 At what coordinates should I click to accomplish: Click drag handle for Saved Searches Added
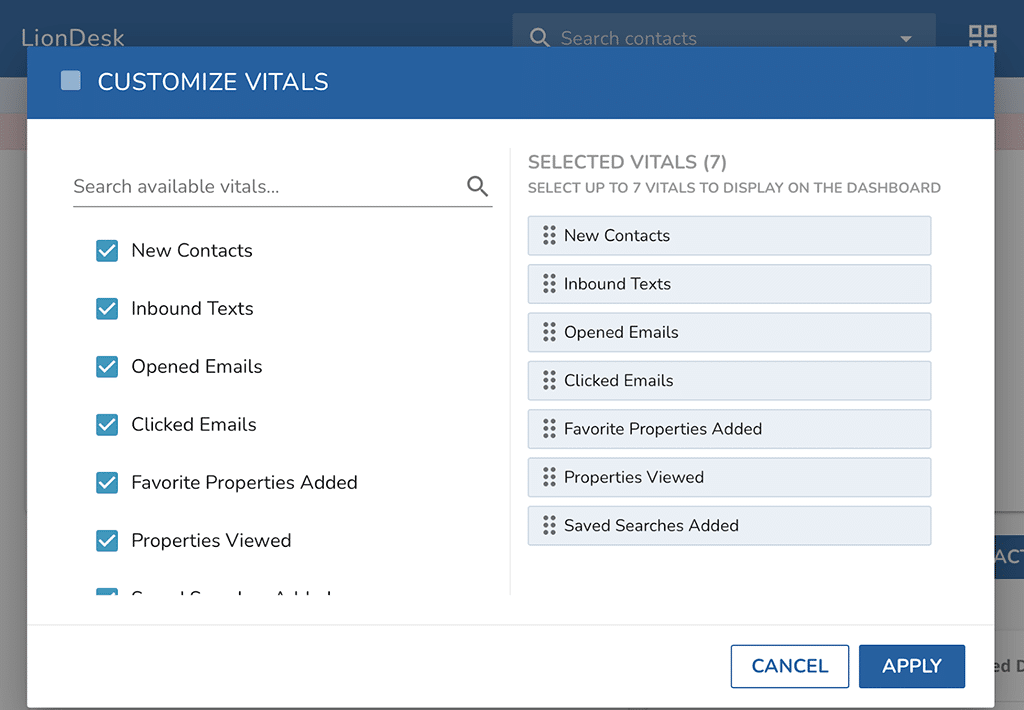[549, 526]
